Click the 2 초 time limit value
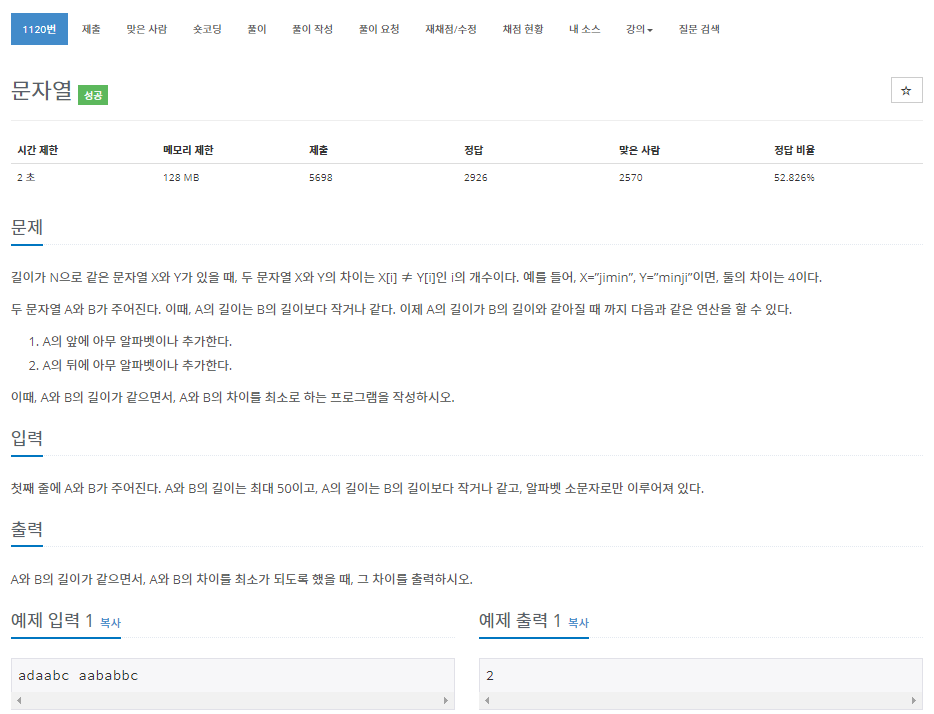934x714 pixels. pyautogui.click(x=26, y=177)
